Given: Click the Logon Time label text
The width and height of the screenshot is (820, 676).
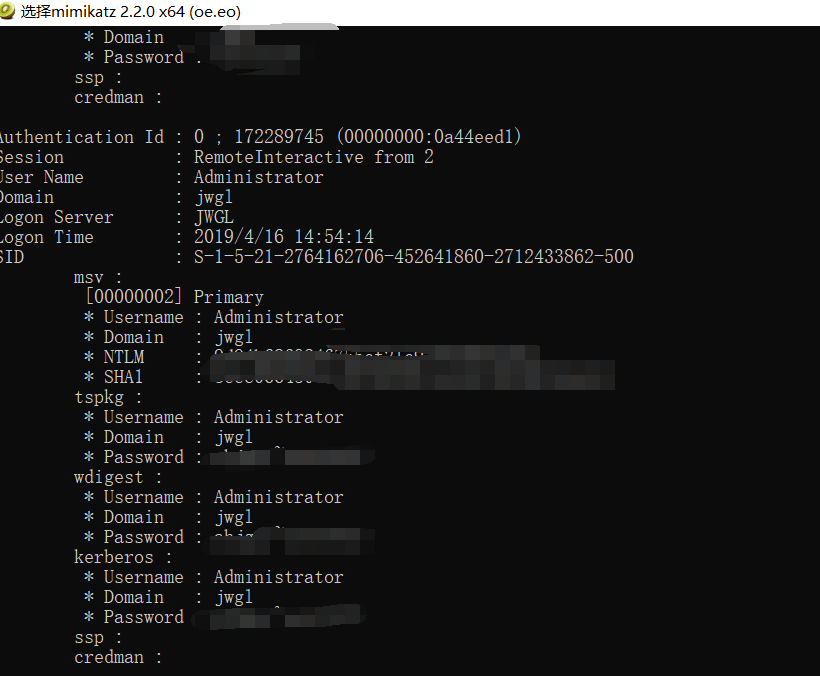Looking at the screenshot, I should point(46,237).
